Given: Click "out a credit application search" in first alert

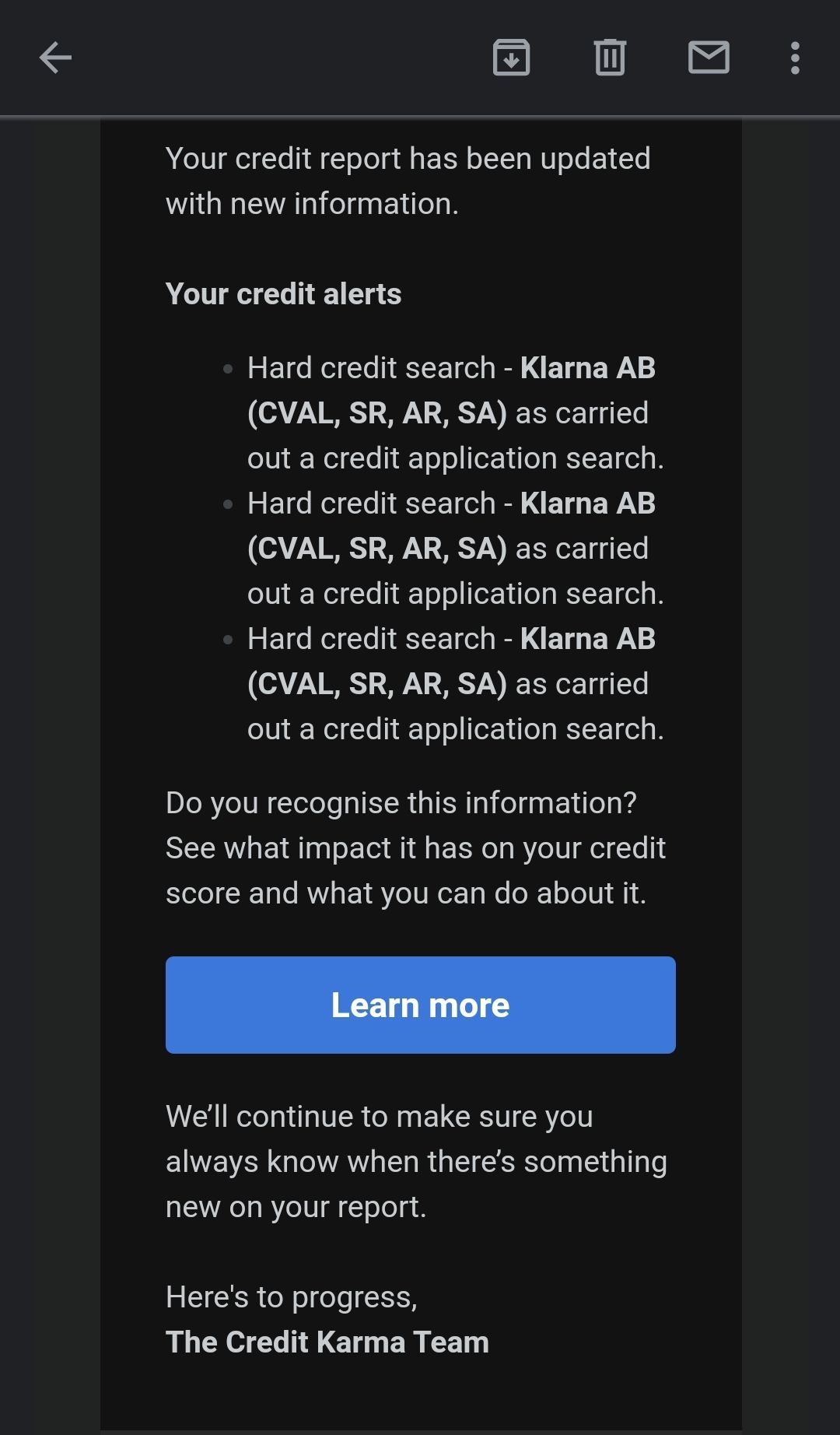Looking at the screenshot, I should tap(455, 458).
